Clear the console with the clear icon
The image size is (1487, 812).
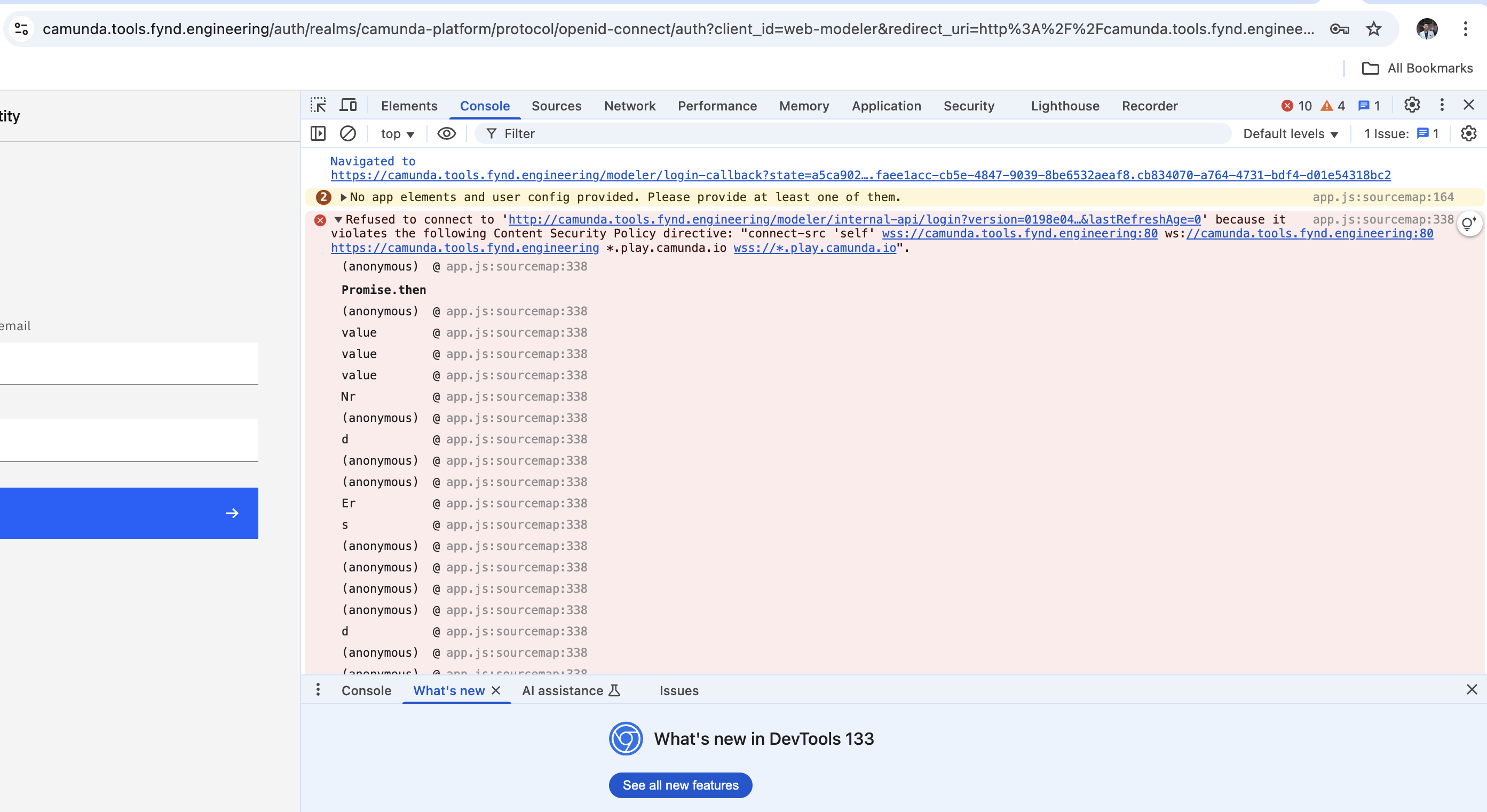pos(347,133)
